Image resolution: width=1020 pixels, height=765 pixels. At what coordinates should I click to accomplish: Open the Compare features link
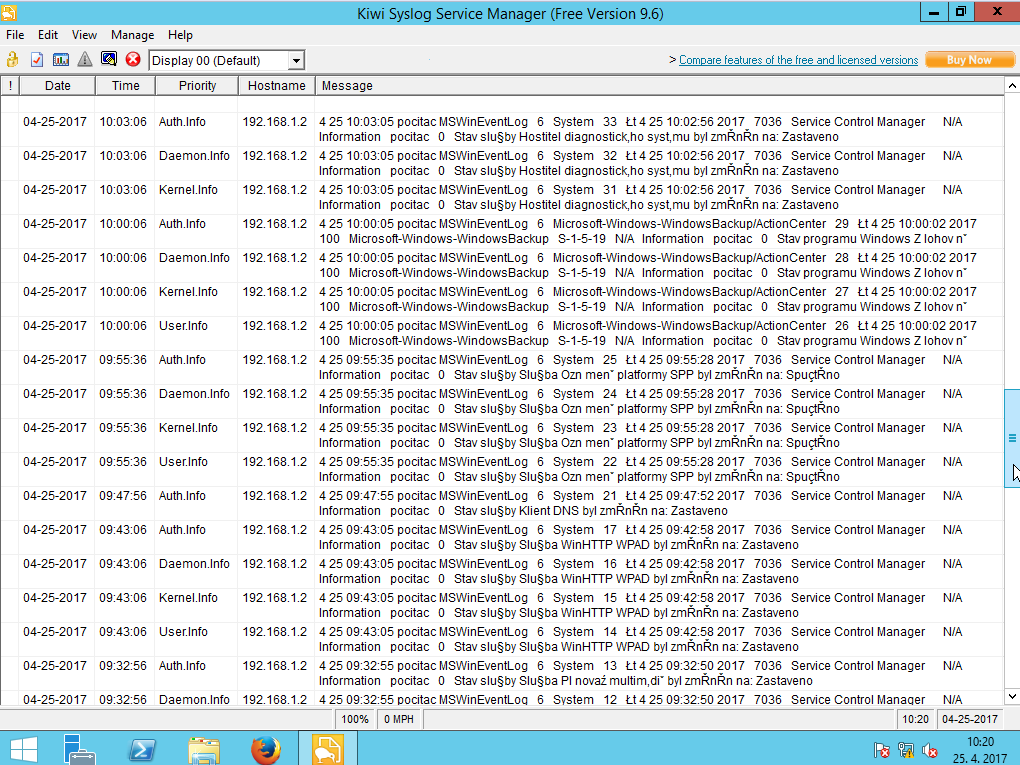click(x=798, y=60)
